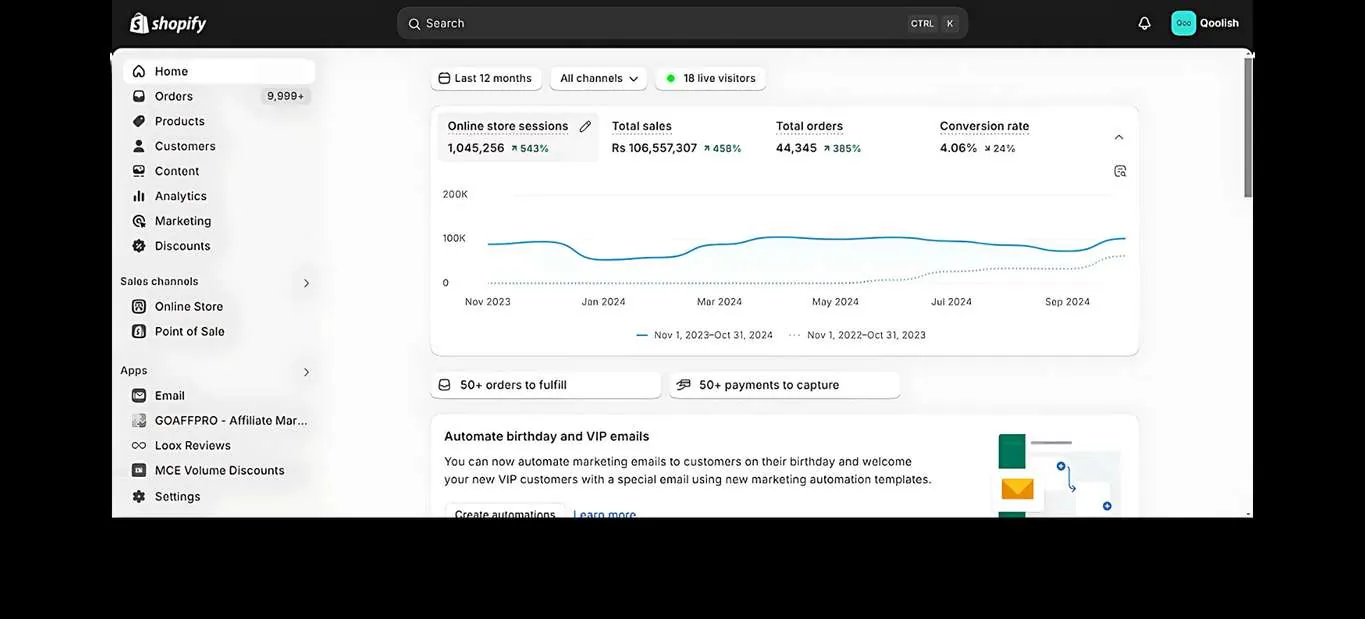Screen dimensions: 1365x619
Task: Click the Apps heading
Action: pyautogui.click(x=134, y=370)
